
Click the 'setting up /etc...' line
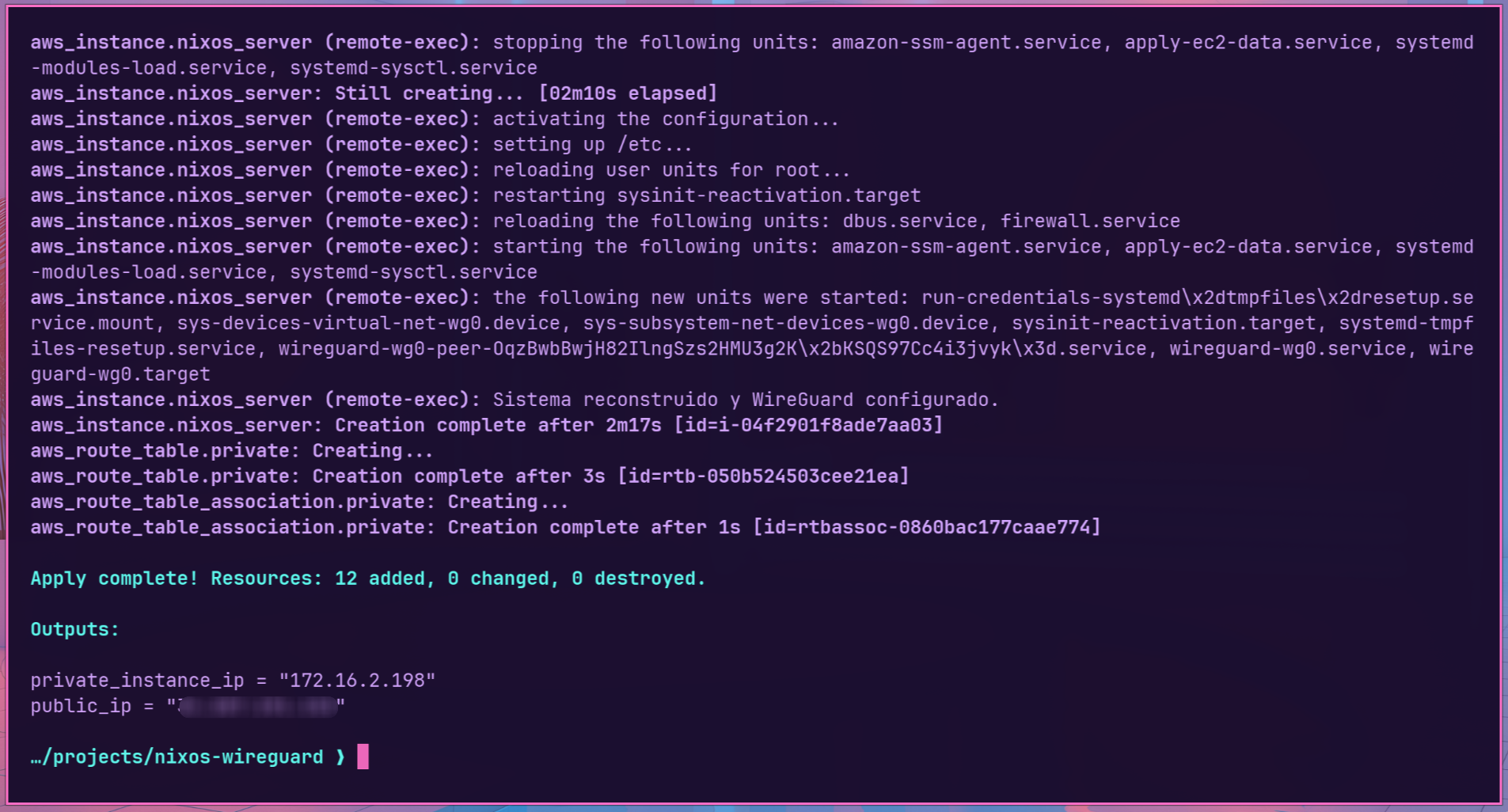coord(592,145)
